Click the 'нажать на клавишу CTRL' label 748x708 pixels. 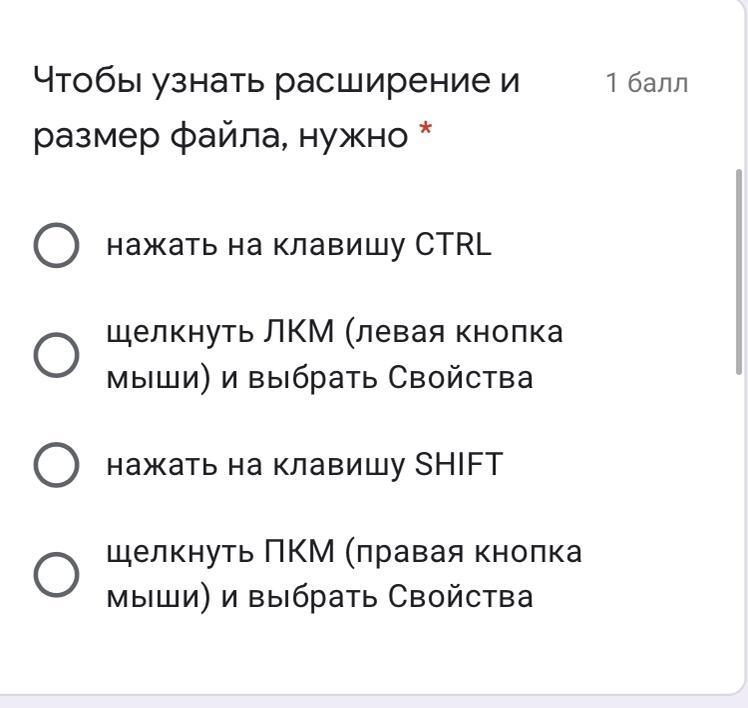point(299,245)
